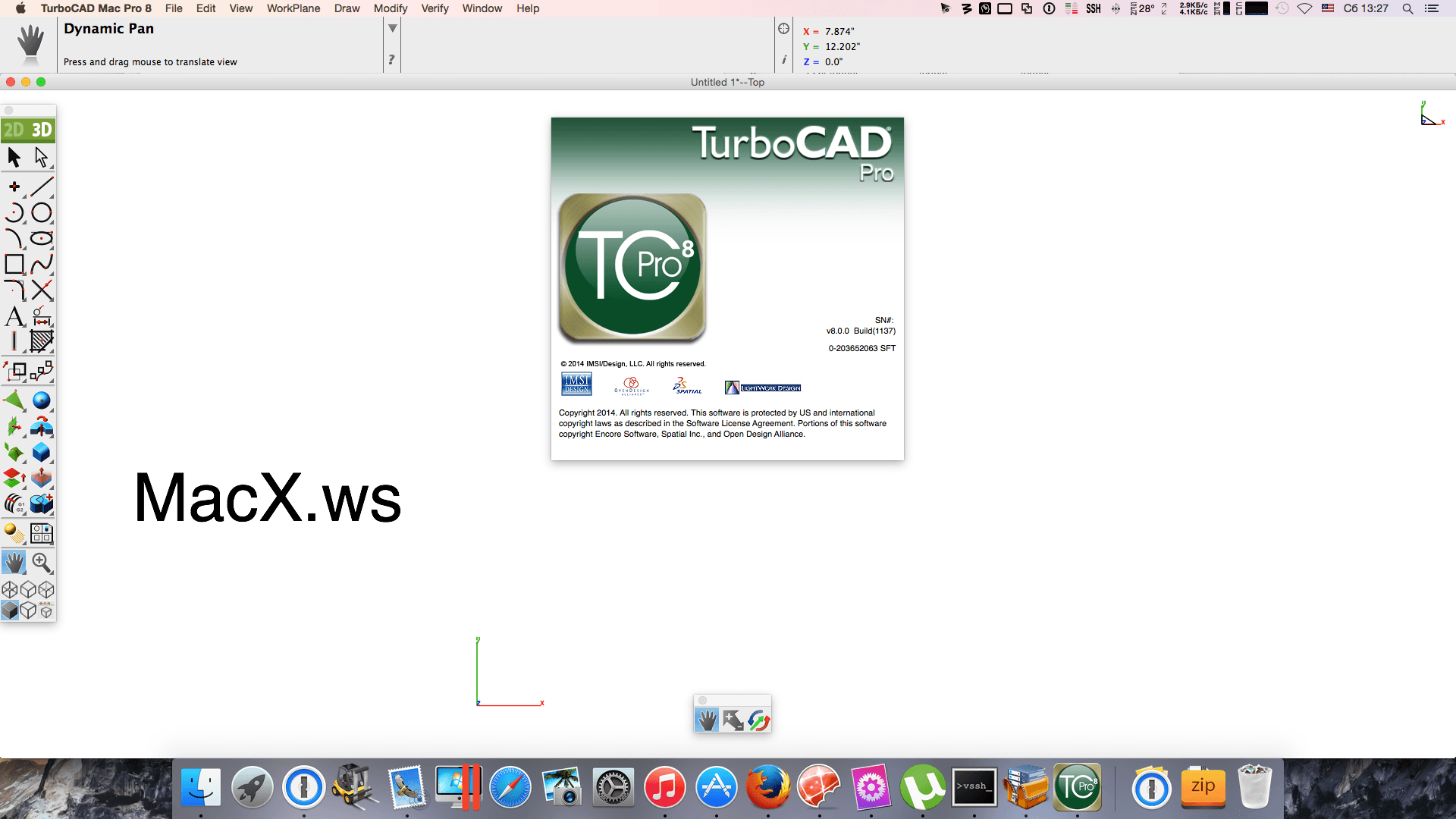
Task: Choose the red-green planes Offset tool
Action: (14, 479)
